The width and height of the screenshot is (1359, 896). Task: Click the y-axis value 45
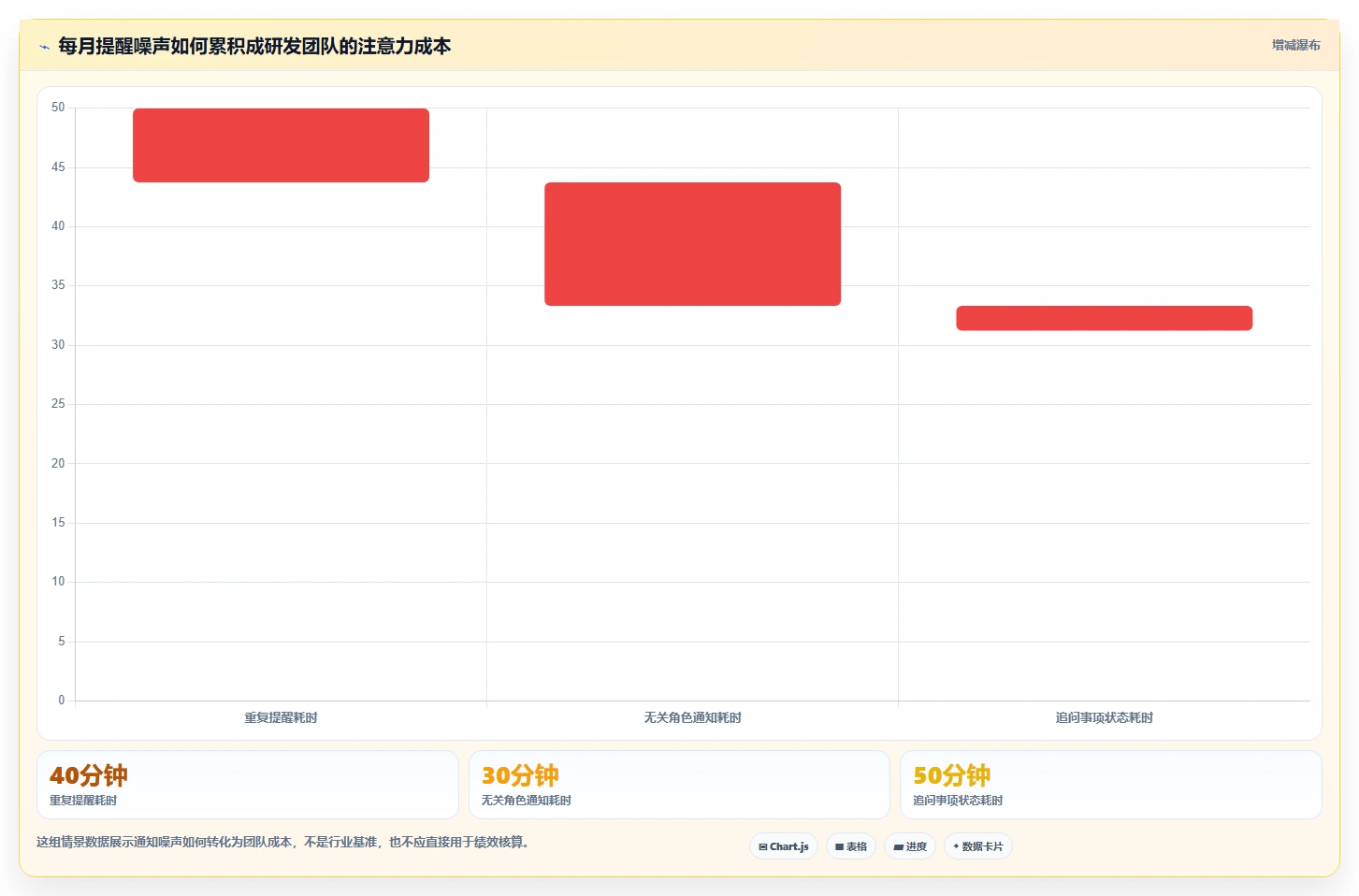[58, 166]
